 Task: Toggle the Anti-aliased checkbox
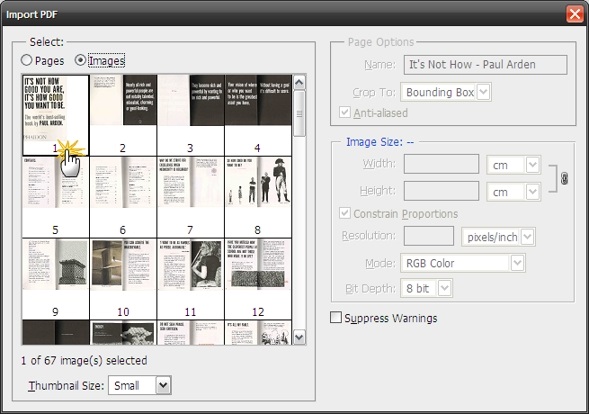click(x=344, y=112)
